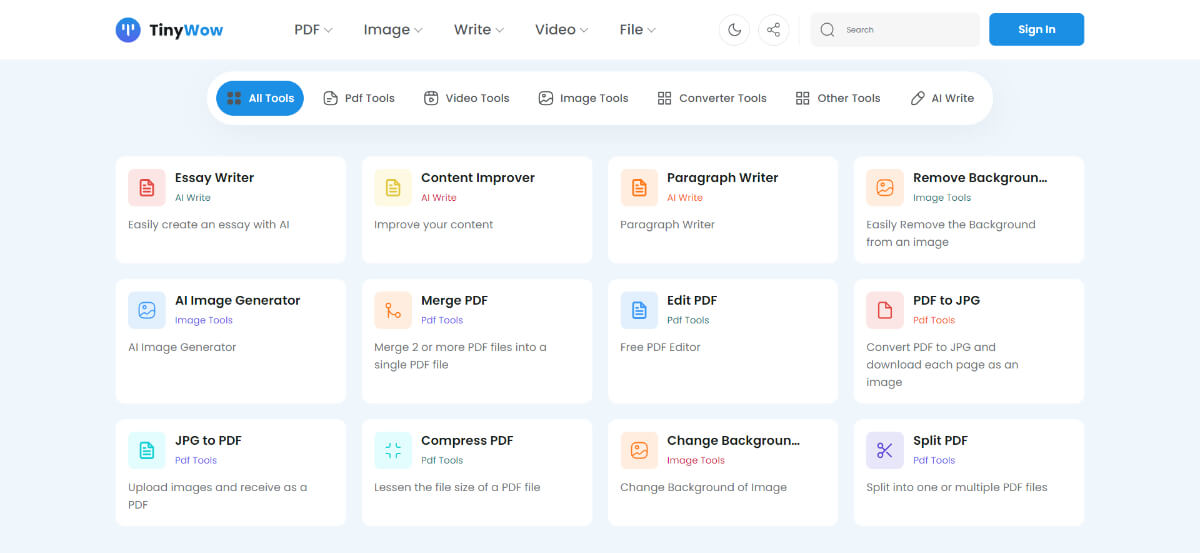Open the Essay Writer tool title
Viewport: 1200px width, 553px height.
tap(214, 178)
